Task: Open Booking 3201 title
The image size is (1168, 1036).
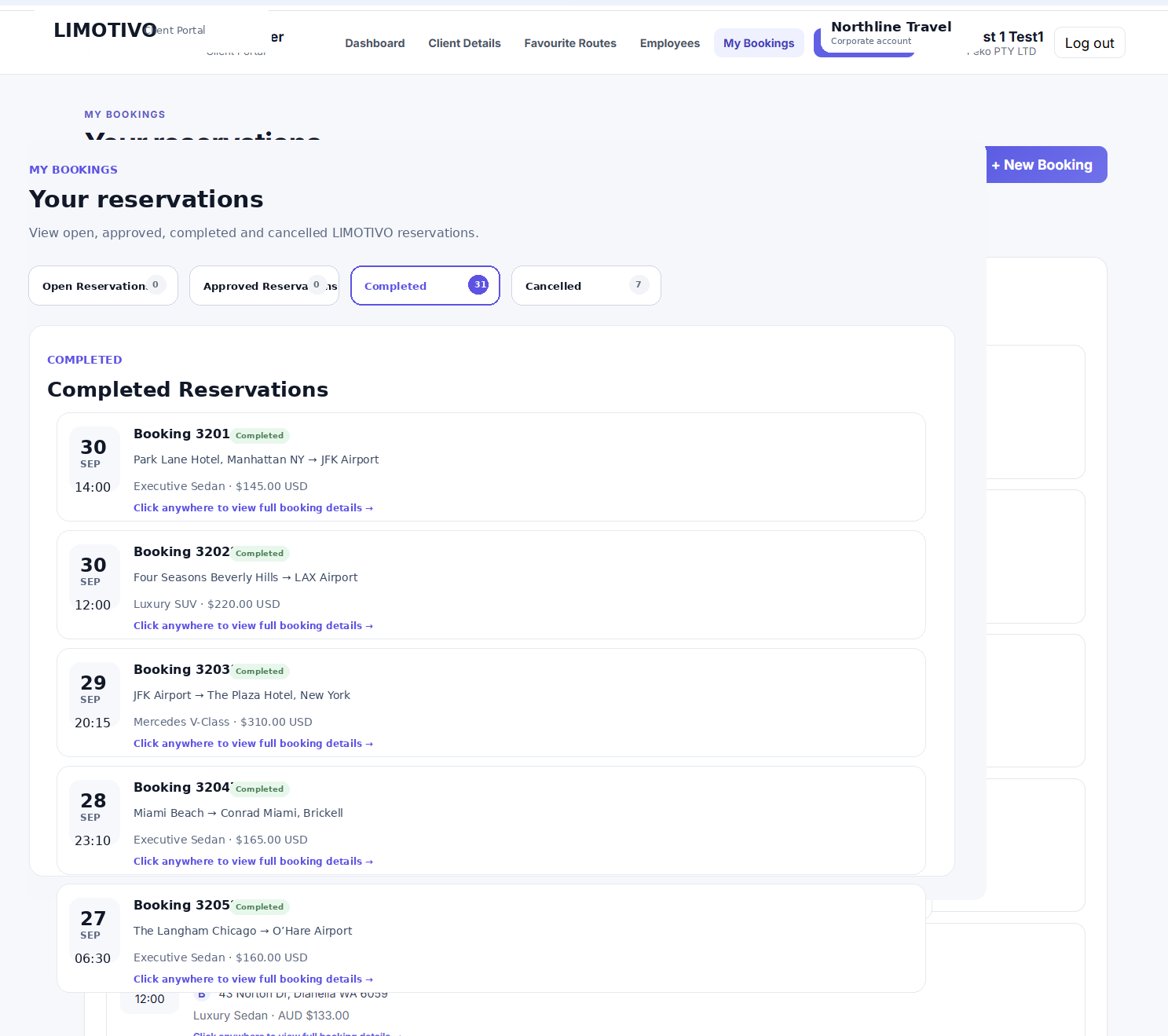Action: pyautogui.click(x=181, y=434)
